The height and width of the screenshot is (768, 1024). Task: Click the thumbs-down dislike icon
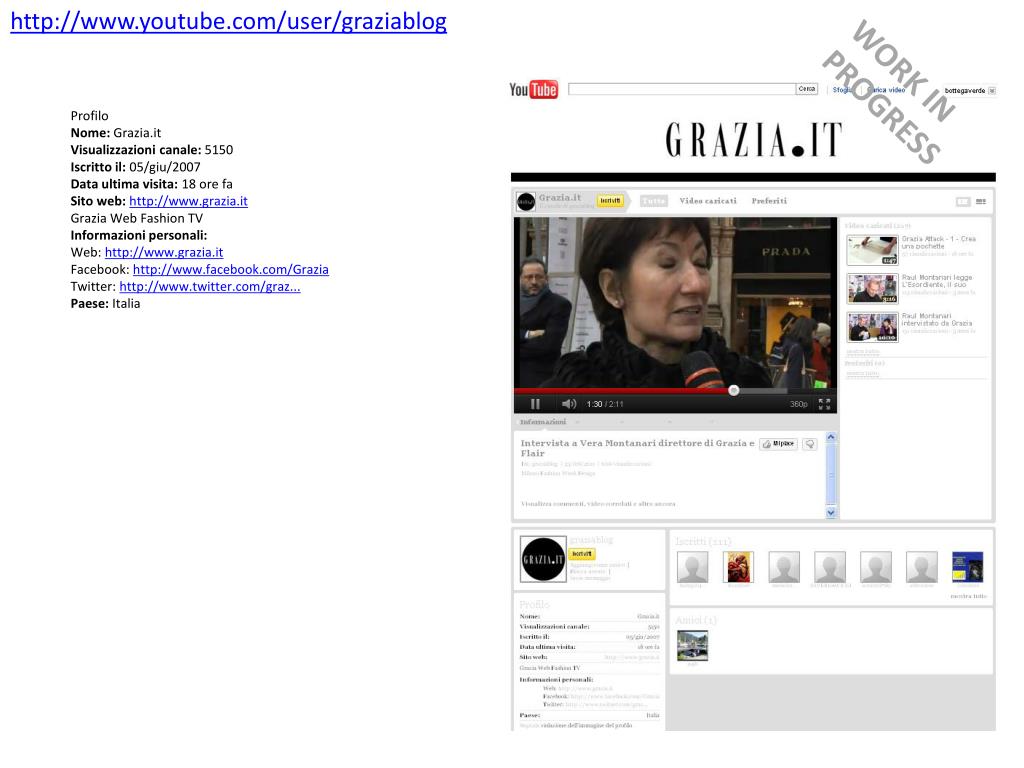(810, 444)
